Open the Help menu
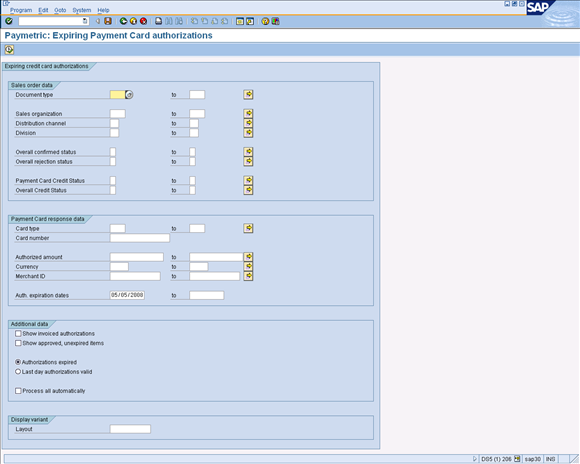This screenshot has height=464, width=580. click(x=103, y=10)
